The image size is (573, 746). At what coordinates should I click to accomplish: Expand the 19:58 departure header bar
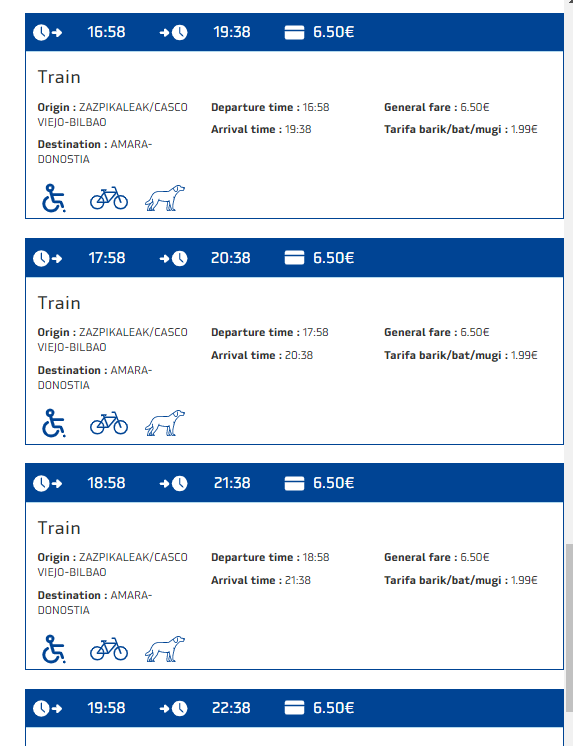point(294,708)
